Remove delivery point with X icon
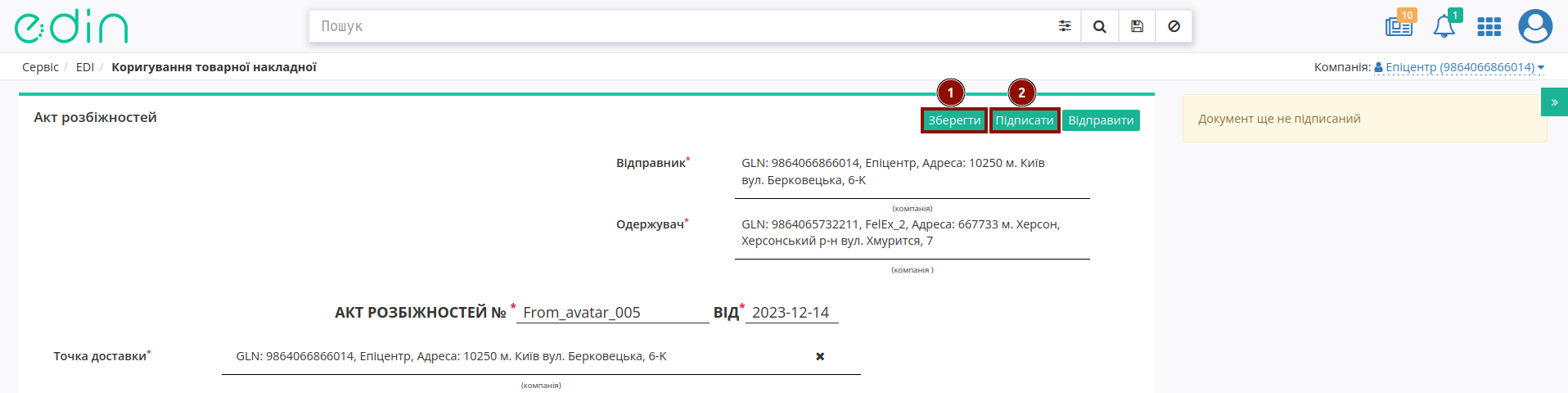1568x393 pixels. click(820, 356)
